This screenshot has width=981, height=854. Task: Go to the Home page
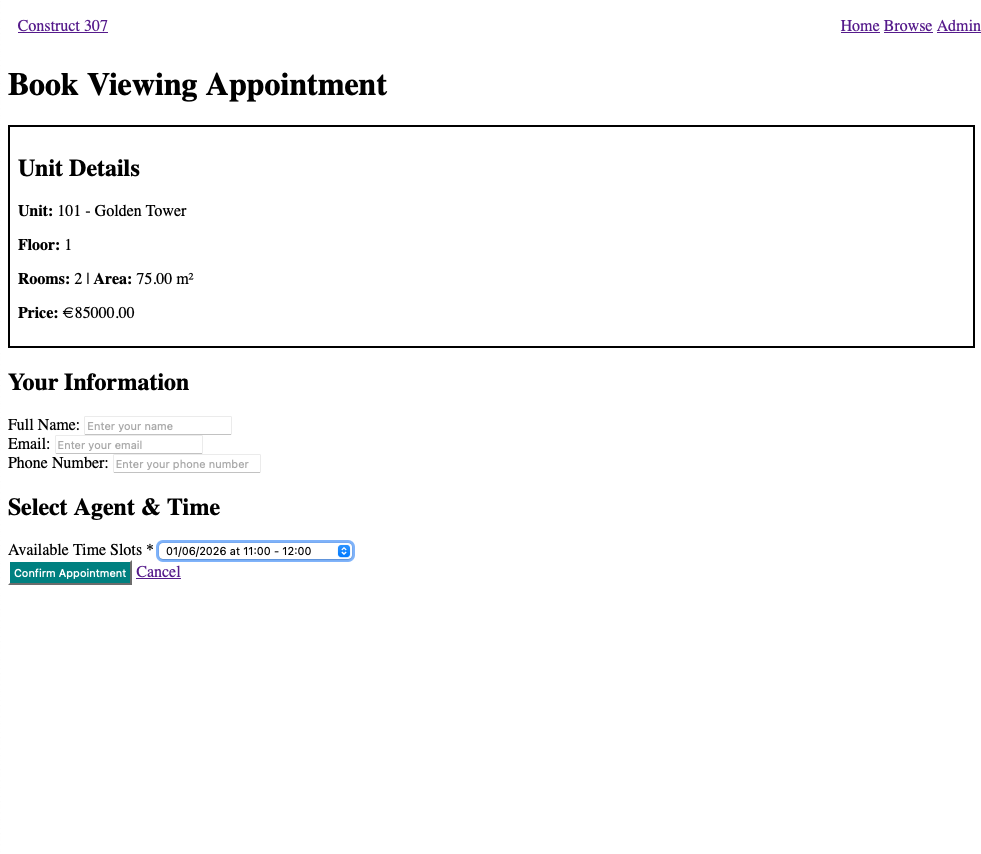click(859, 26)
